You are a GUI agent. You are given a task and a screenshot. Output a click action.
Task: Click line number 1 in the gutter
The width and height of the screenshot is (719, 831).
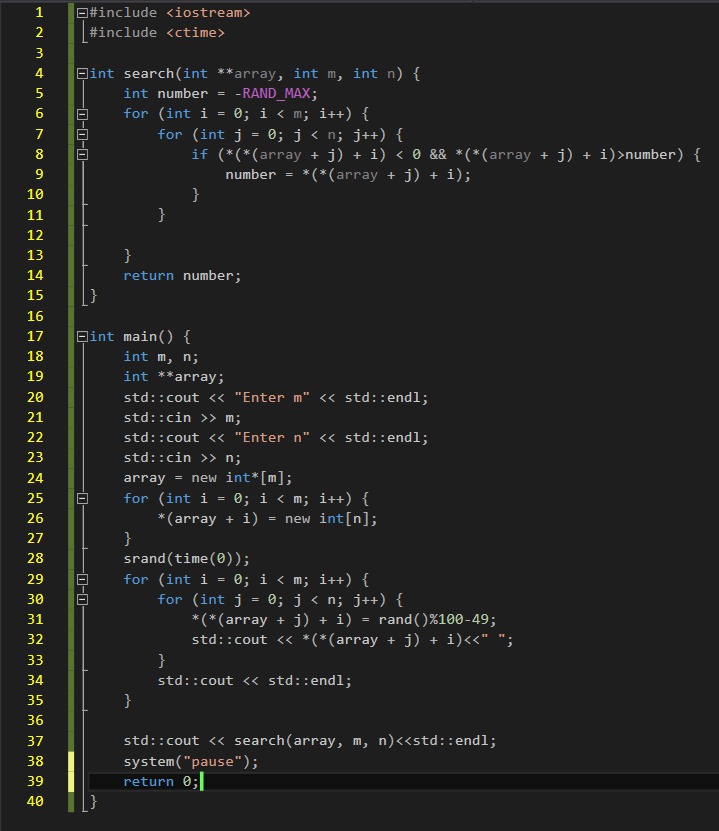39,12
